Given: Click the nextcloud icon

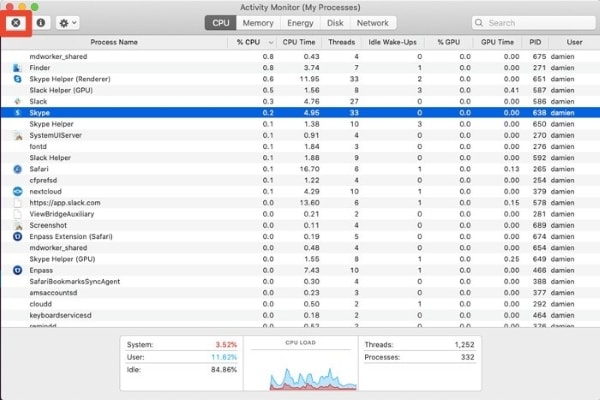Looking at the screenshot, I should tap(17, 191).
